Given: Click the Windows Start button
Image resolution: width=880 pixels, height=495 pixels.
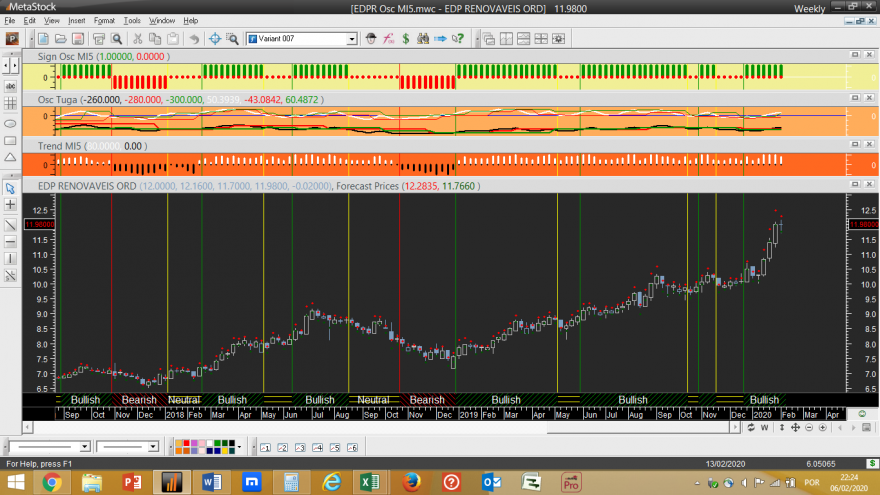Looking at the screenshot, I should 16,482.
